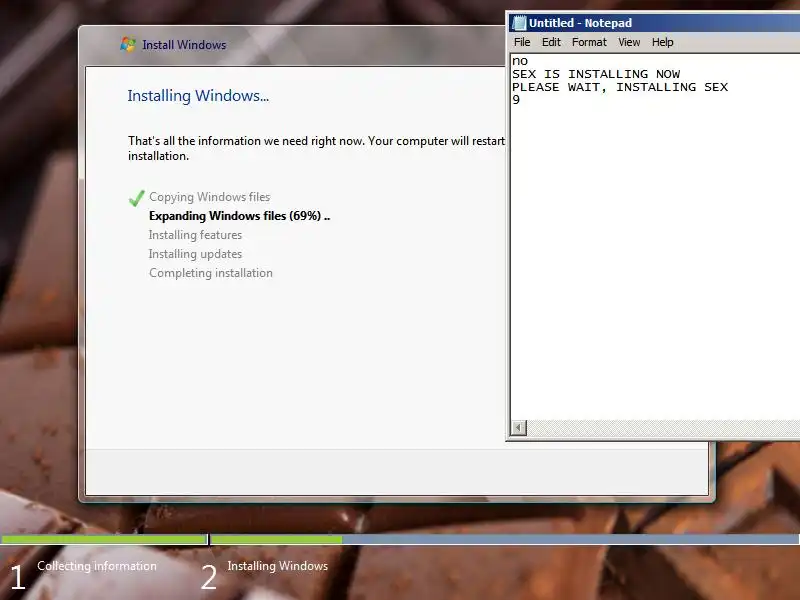Click the 'Completing installation' step

click(x=211, y=273)
